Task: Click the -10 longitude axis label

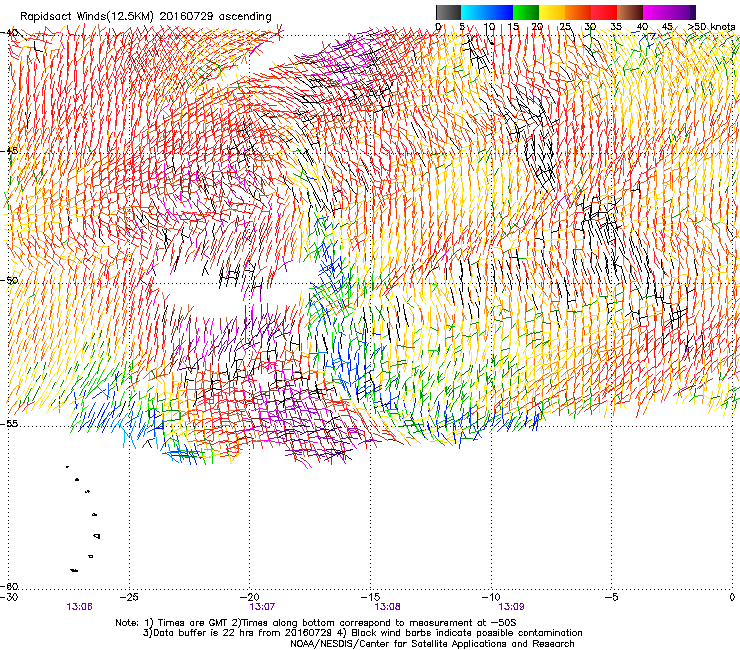Action: (491, 597)
